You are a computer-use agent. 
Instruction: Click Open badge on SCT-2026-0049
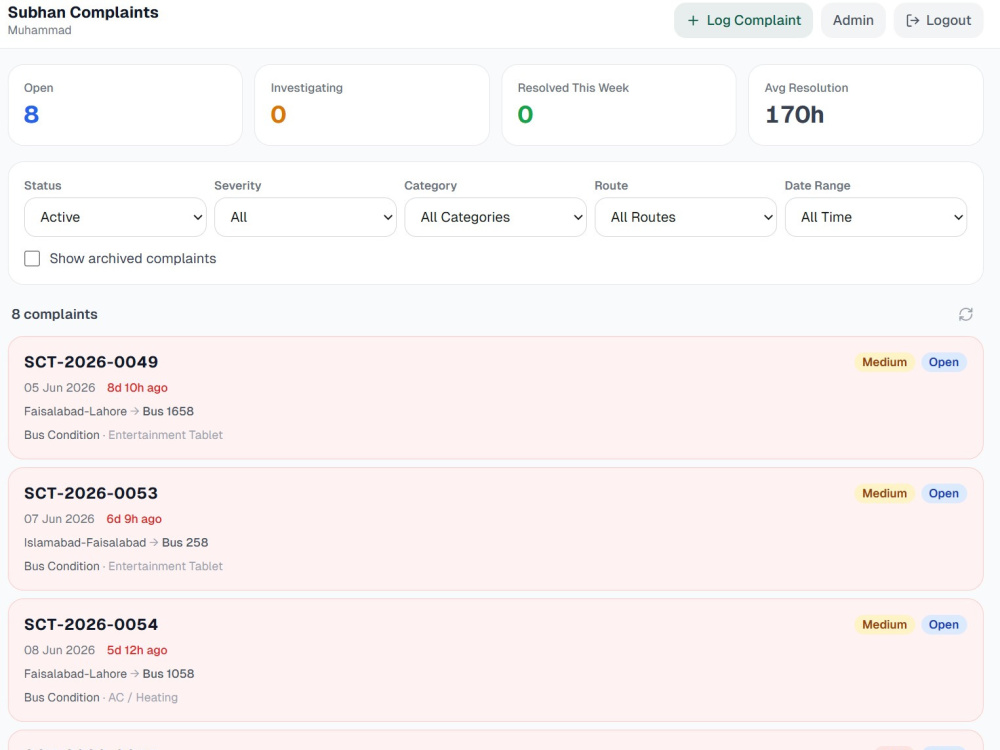[x=944, y=362]
